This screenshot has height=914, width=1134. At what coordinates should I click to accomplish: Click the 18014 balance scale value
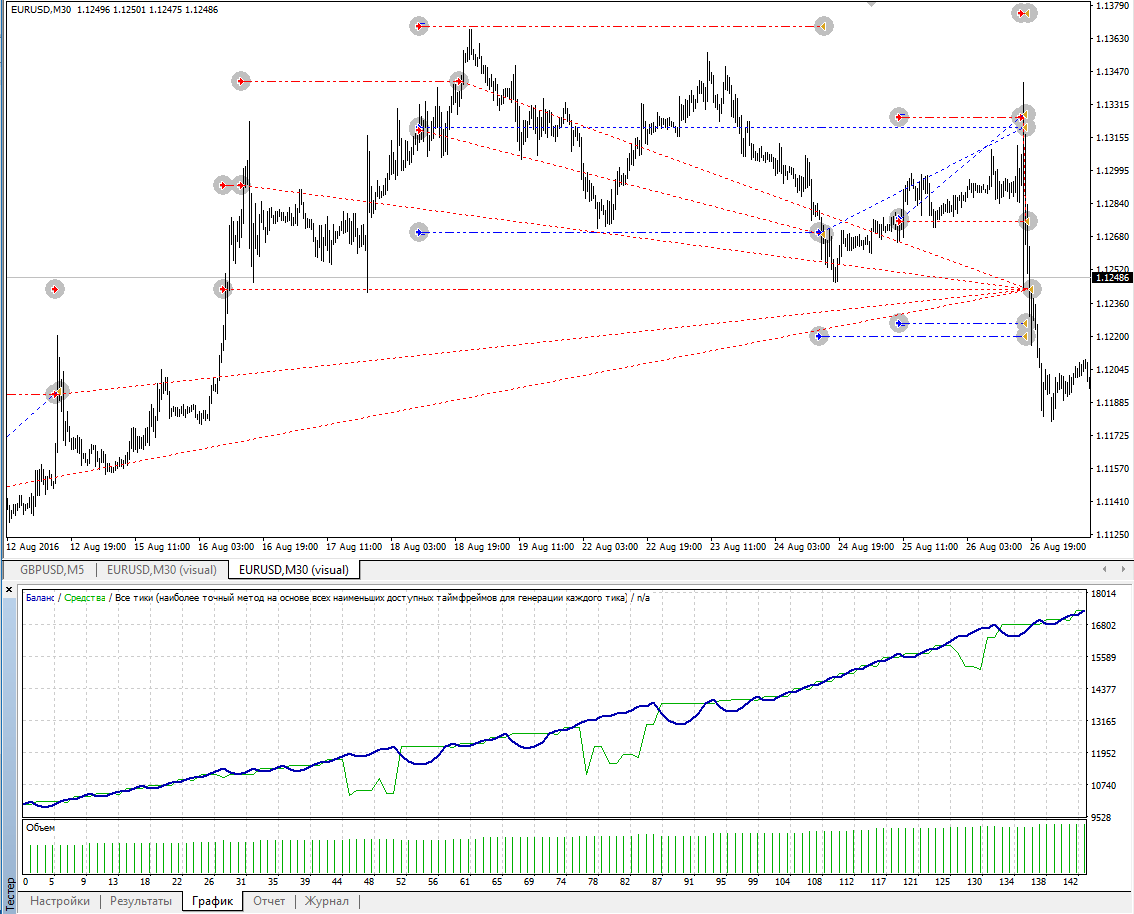1104,594
